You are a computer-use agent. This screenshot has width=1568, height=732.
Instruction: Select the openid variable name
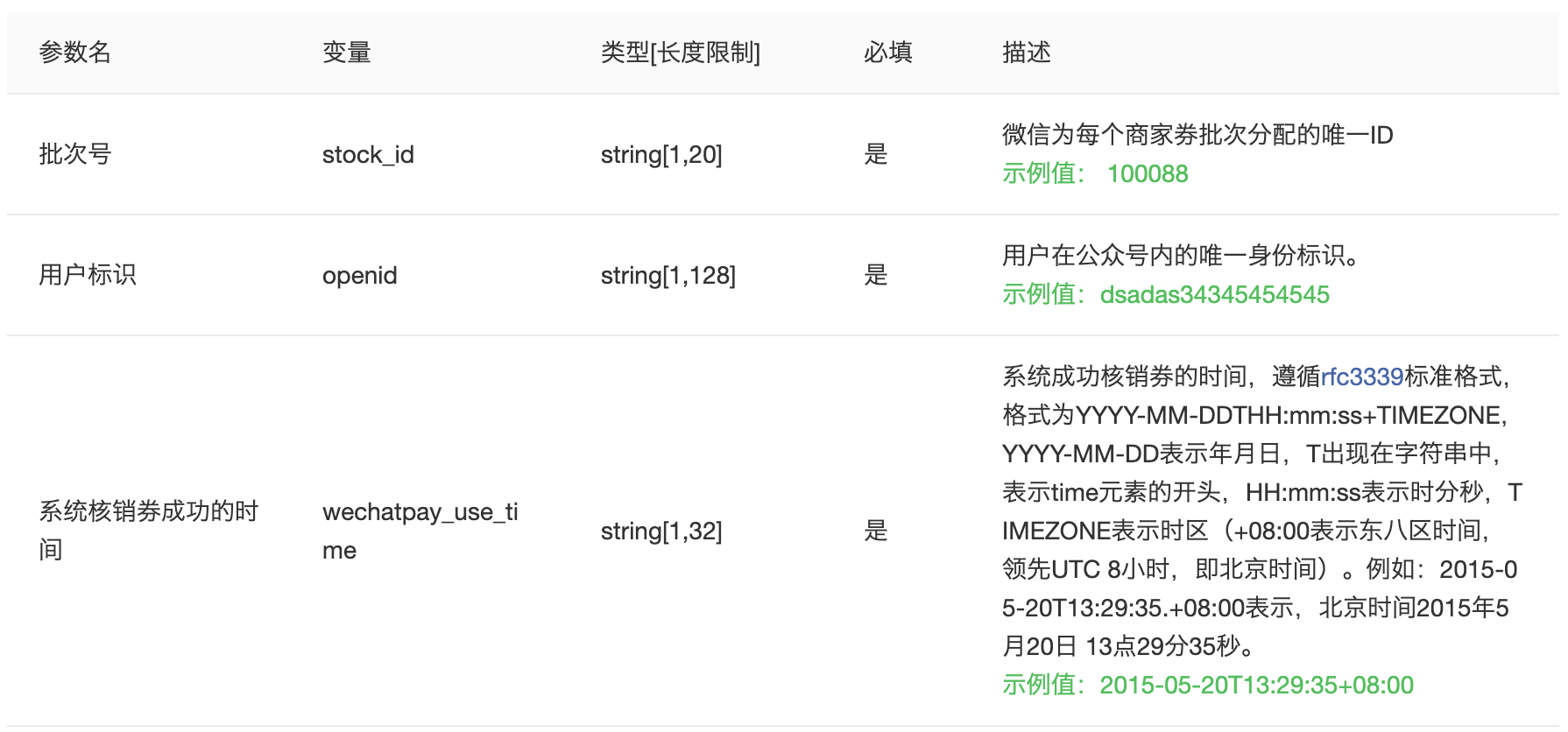point(360,276)
